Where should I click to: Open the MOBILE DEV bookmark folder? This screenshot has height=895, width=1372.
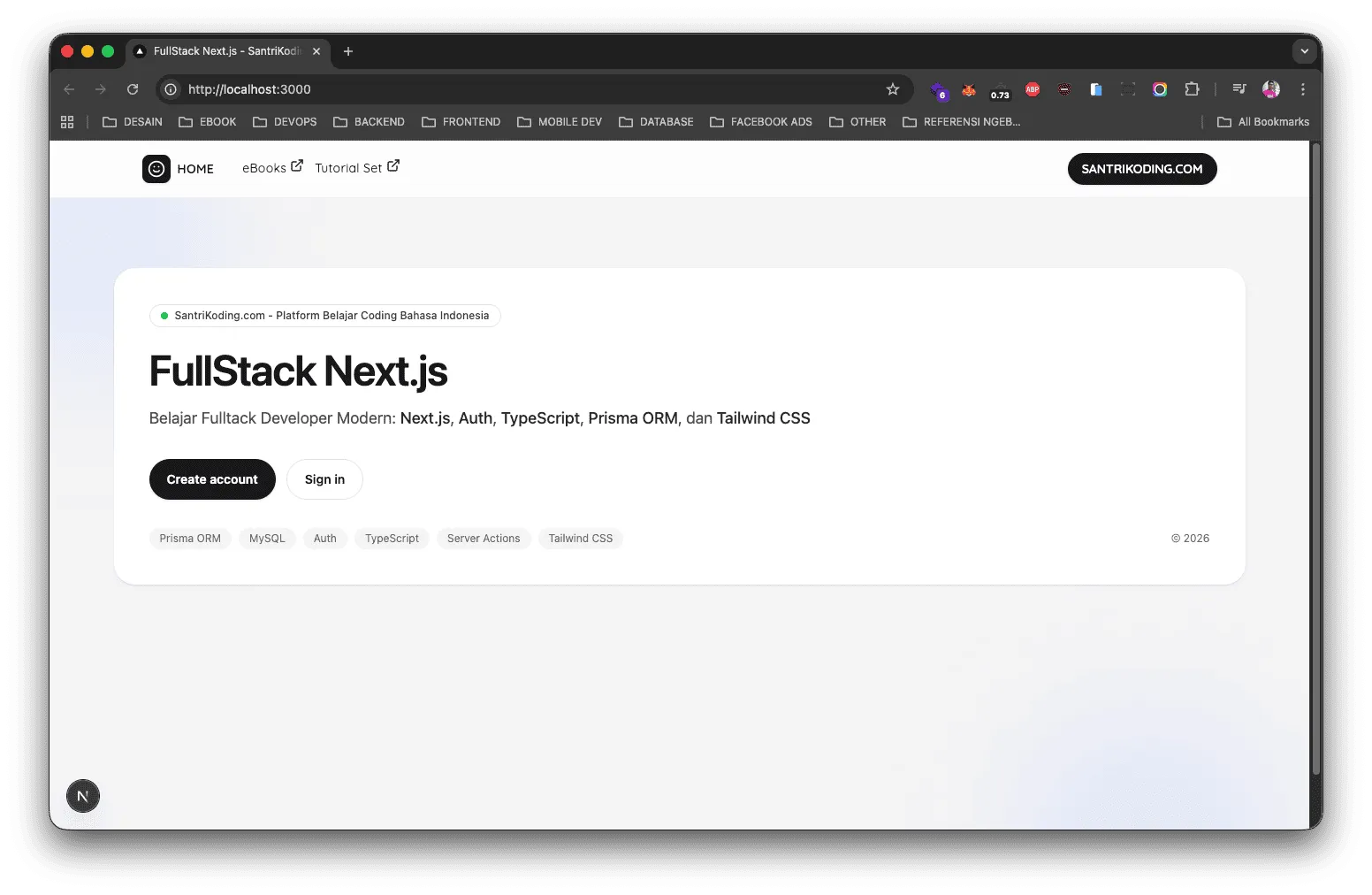560,122
